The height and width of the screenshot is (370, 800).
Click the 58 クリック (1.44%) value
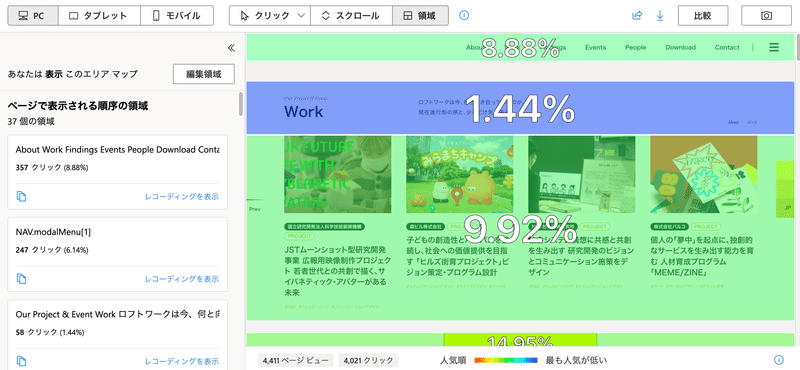point(49,332)
